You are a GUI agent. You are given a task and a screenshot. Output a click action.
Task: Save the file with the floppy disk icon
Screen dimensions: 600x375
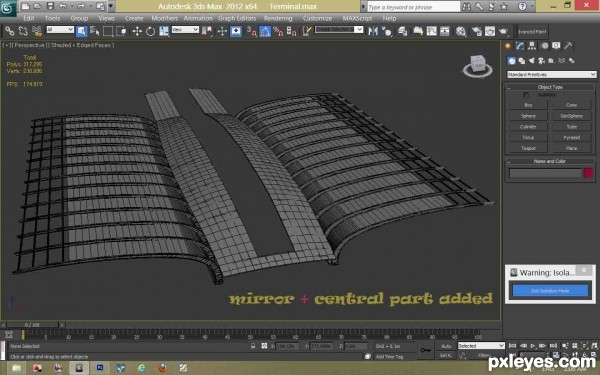click(50, 6)
